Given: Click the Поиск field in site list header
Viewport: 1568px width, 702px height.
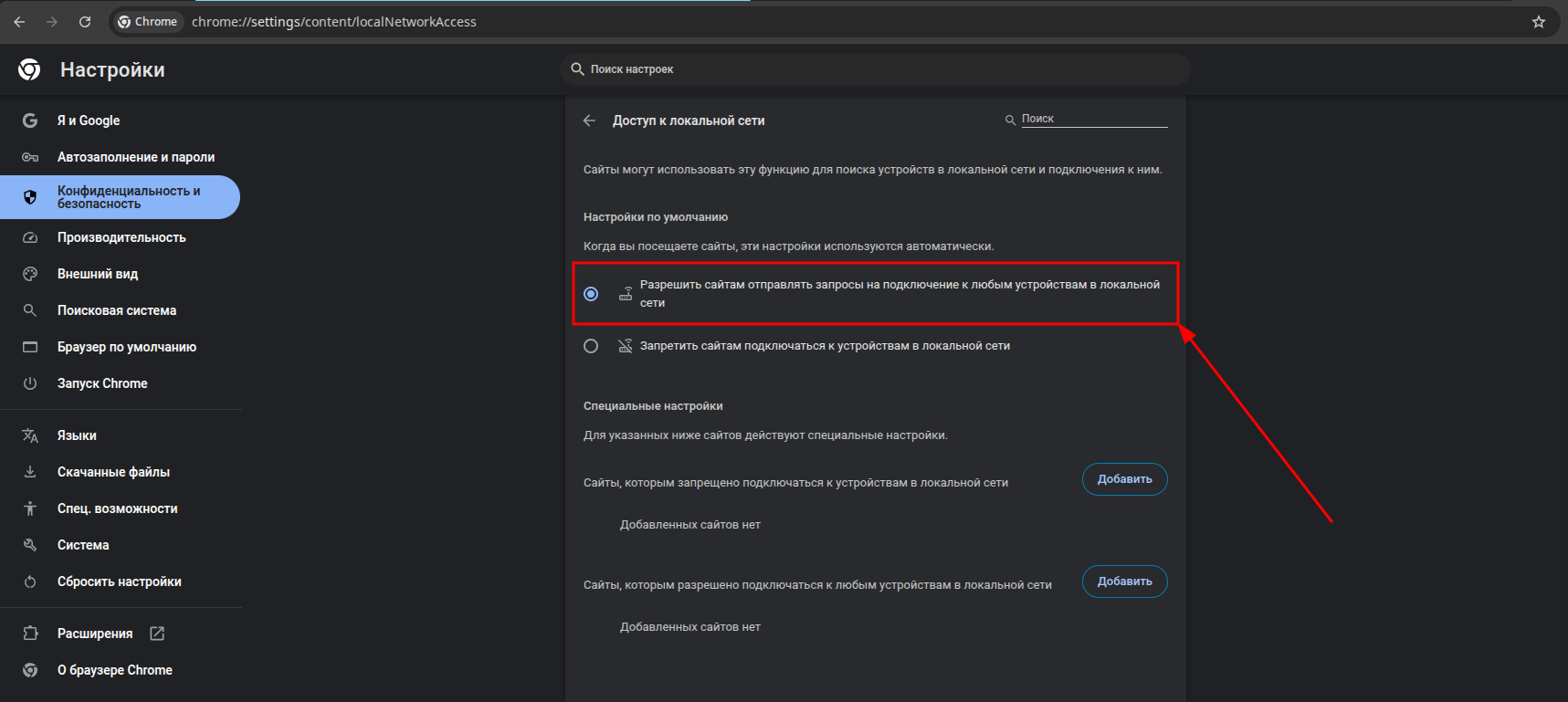Looking at the screenshot, I should click(x=1092, y=120).
